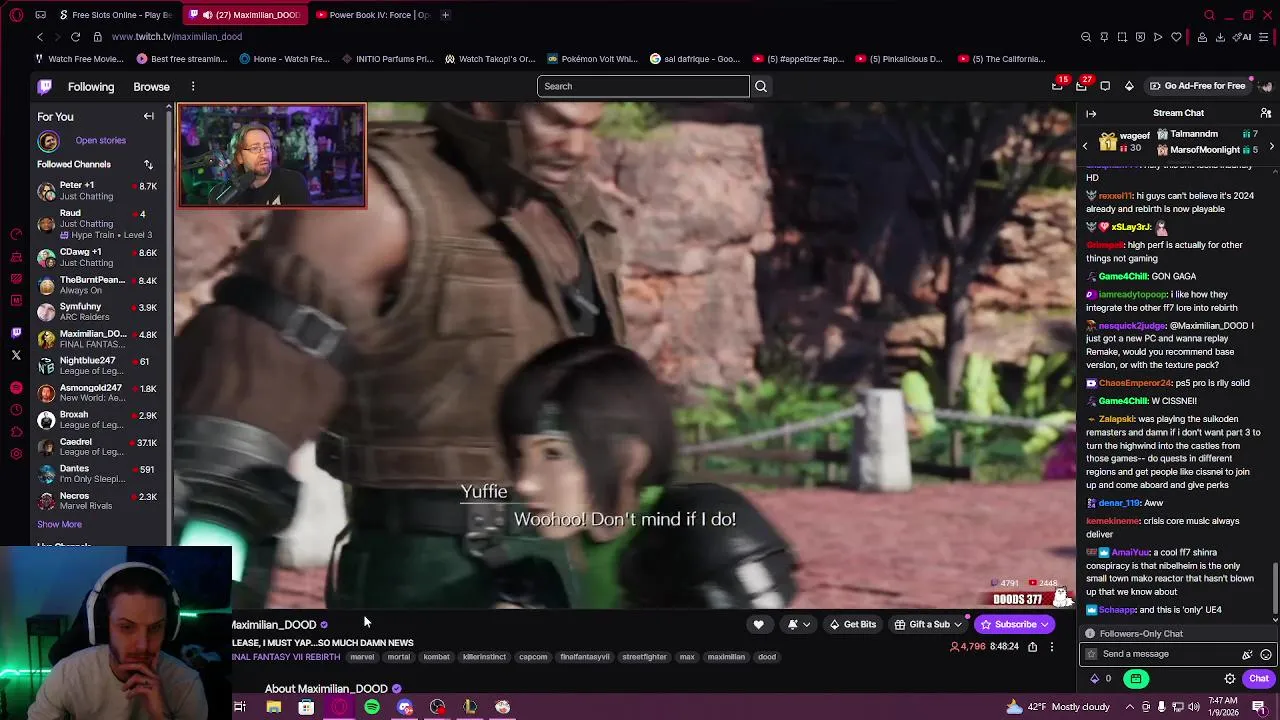This screenshot has width=1280, height=720.
Task: Click the streetfighter tag
Action: point(644,657)
